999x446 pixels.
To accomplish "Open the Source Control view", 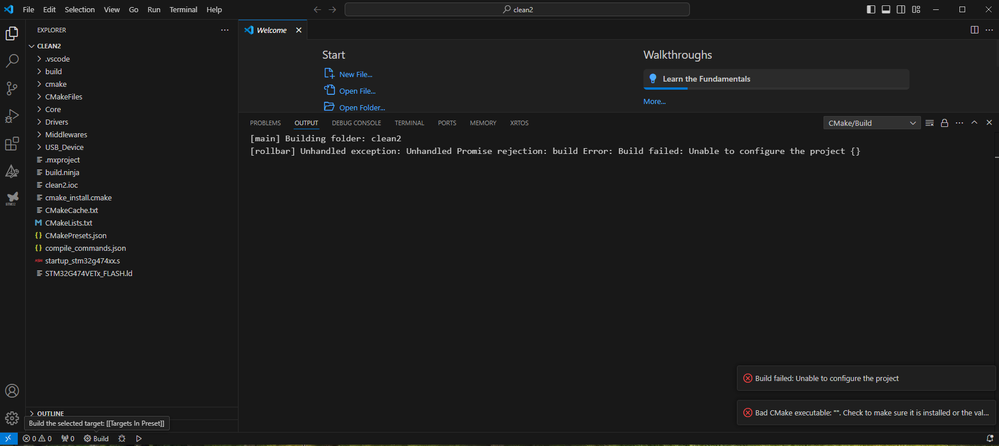I will [x=12, y=89].
